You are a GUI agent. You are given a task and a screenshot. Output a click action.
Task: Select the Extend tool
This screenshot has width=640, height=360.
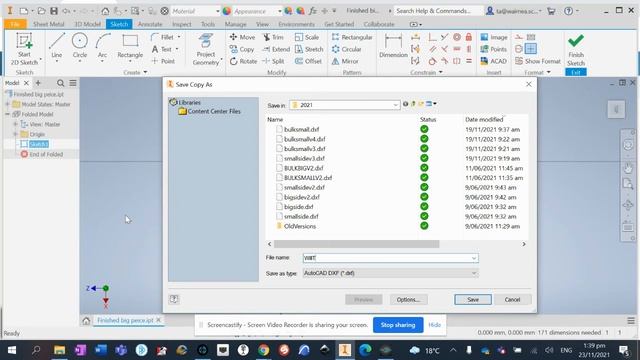[x=276, y=49]
